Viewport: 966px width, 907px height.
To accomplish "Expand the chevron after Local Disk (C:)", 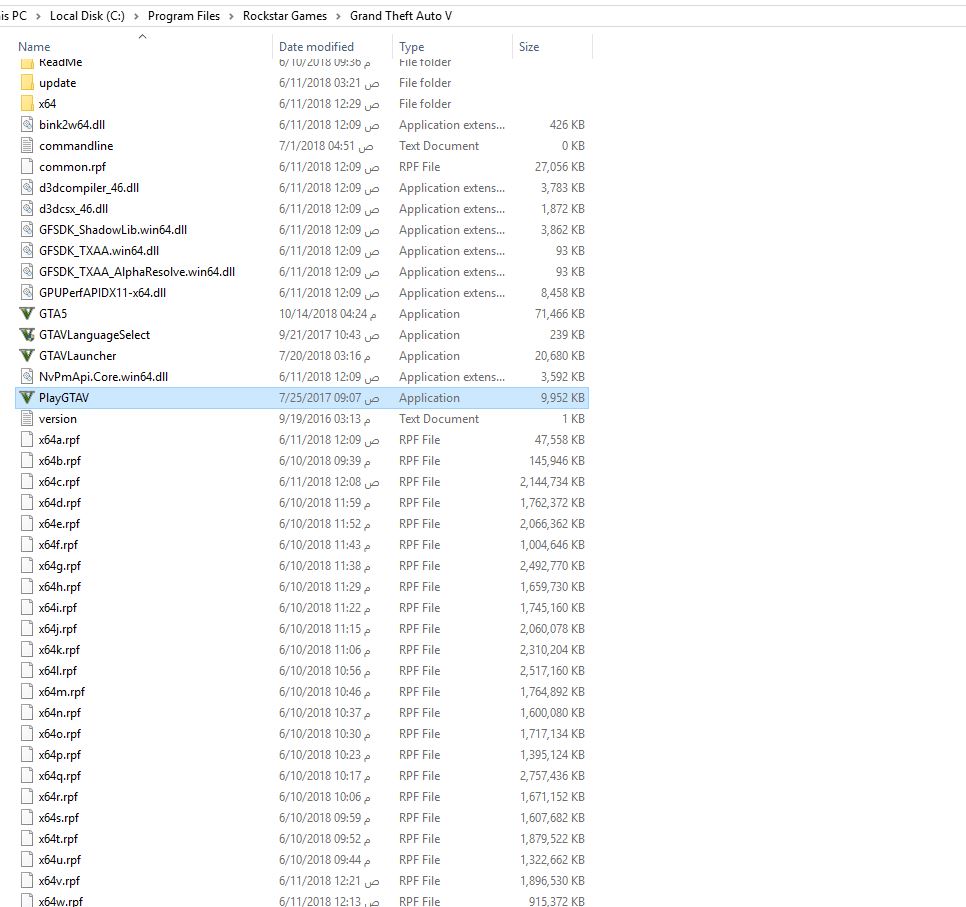I will pos(136,17).
